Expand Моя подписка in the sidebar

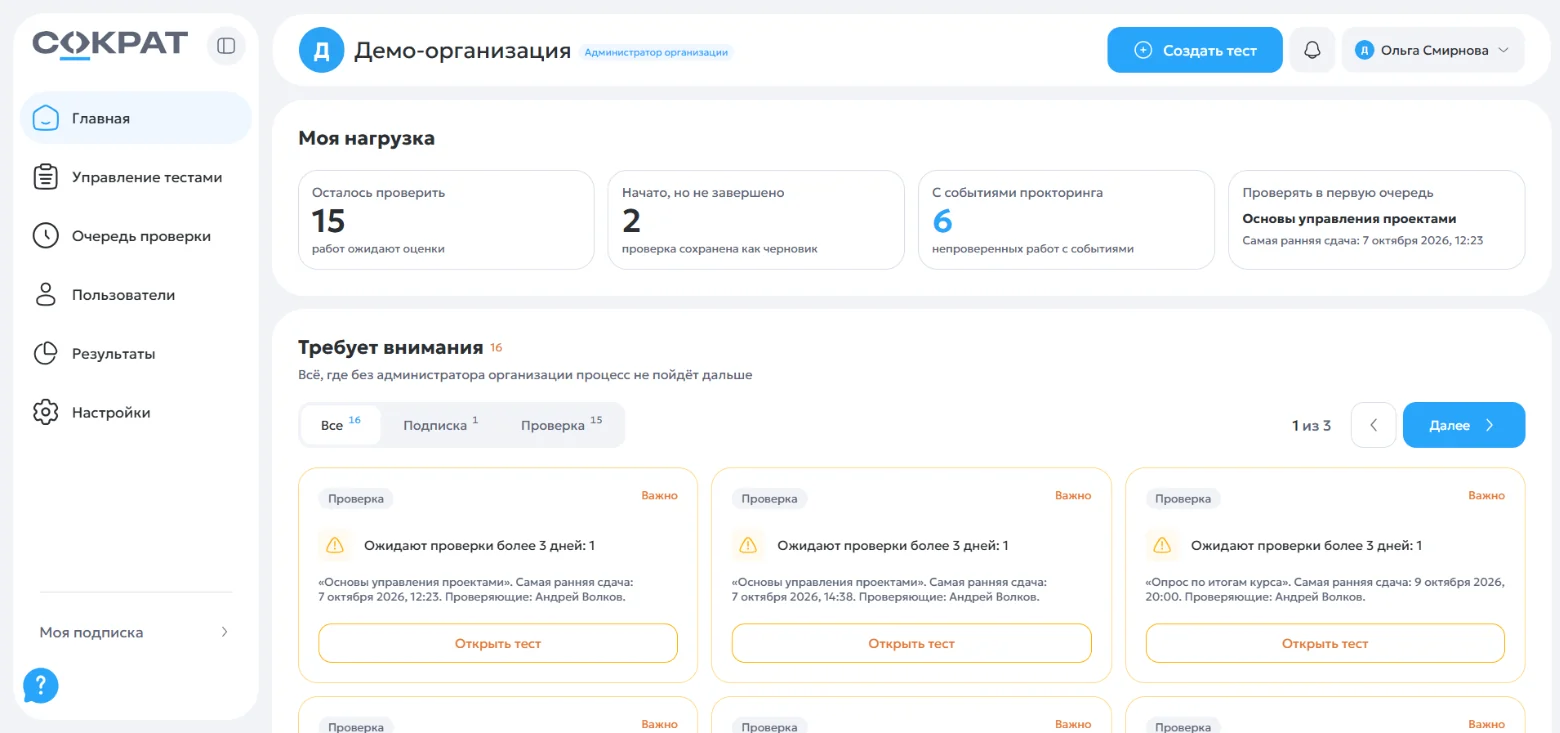tap(135, 632)
